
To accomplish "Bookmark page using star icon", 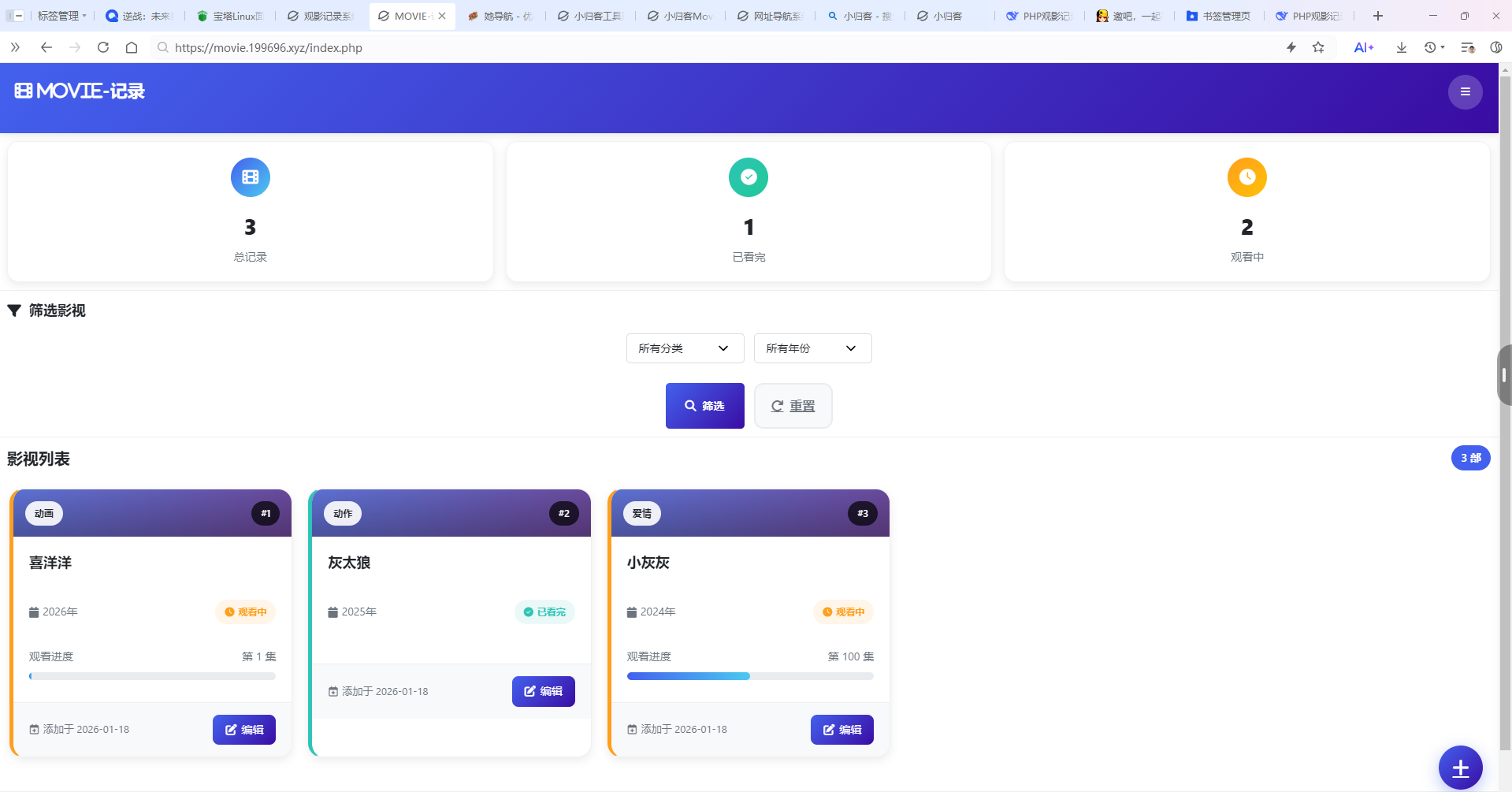I will [x=1318, y=47].
